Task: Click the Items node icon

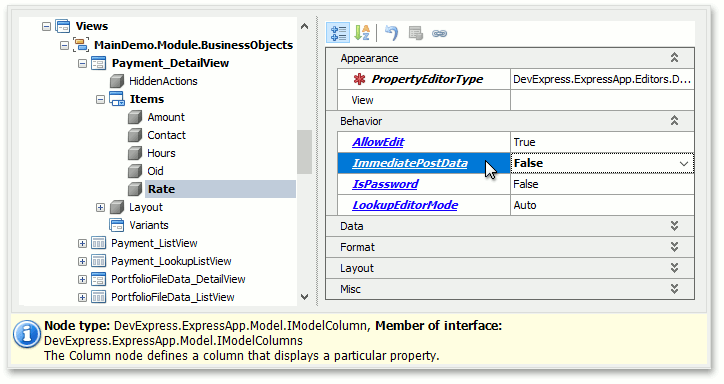Action: tap(117, 99)
